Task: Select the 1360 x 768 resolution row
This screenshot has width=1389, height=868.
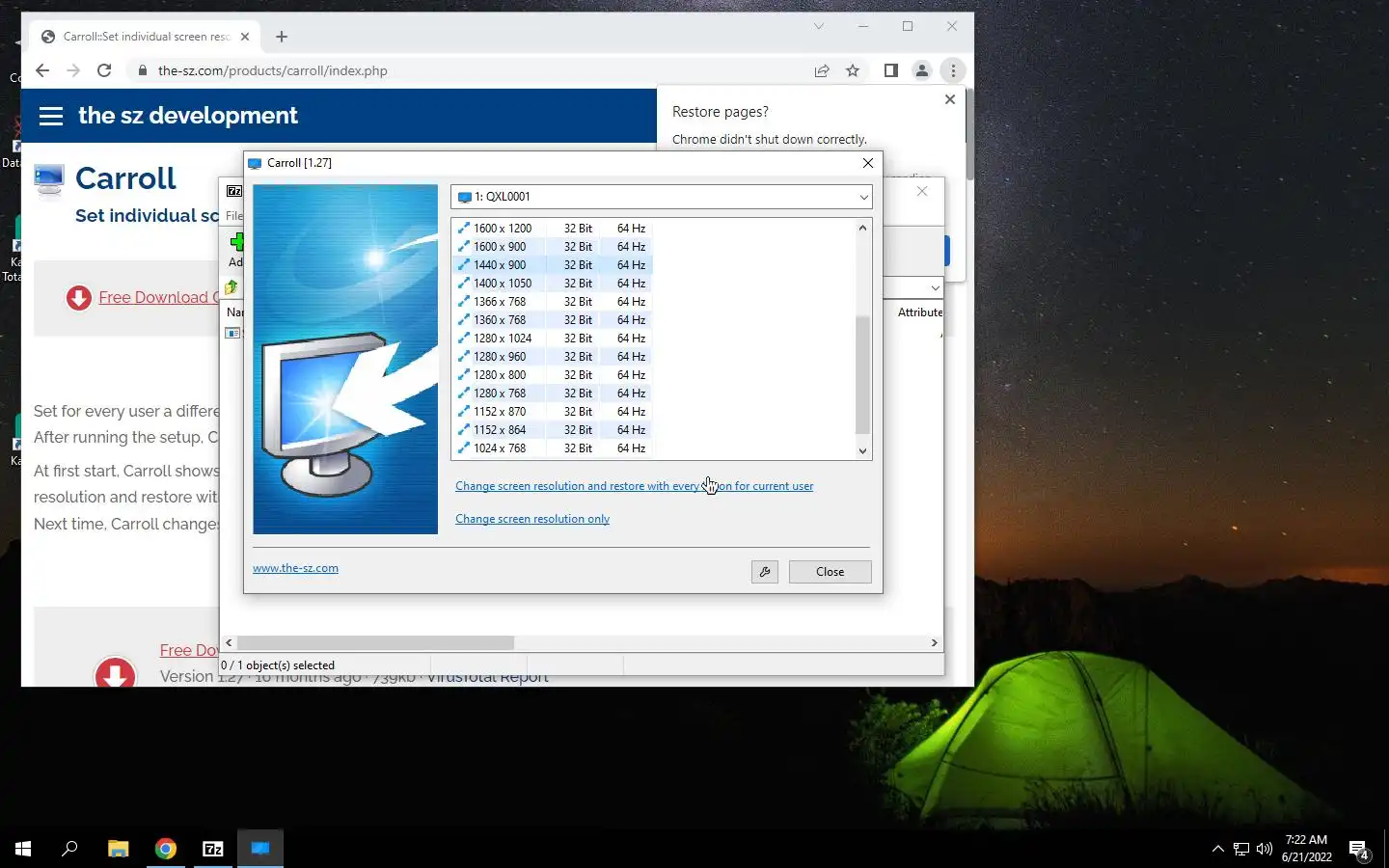Action: coord(553,320)
